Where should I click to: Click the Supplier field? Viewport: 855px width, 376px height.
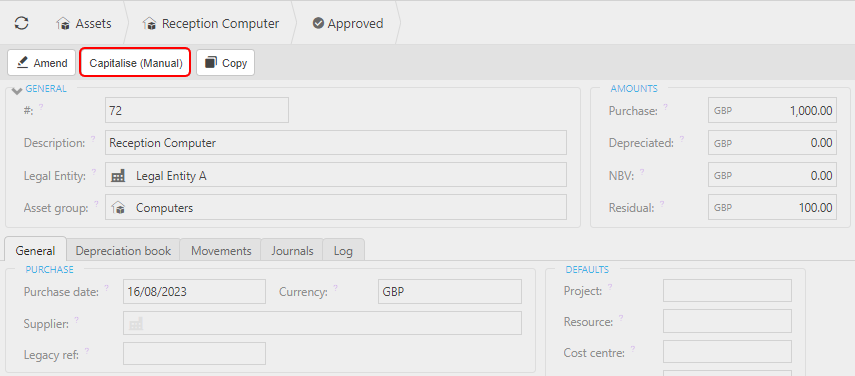point(322,323)
